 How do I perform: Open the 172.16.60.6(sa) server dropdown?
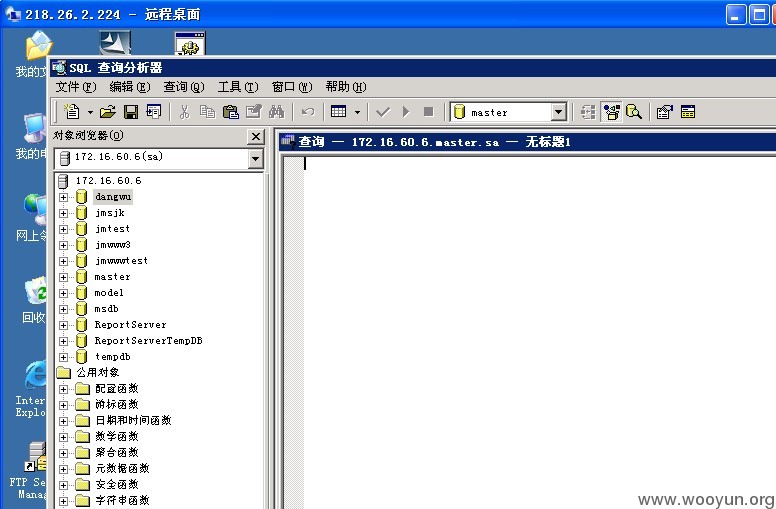click(x=255, y=159)
